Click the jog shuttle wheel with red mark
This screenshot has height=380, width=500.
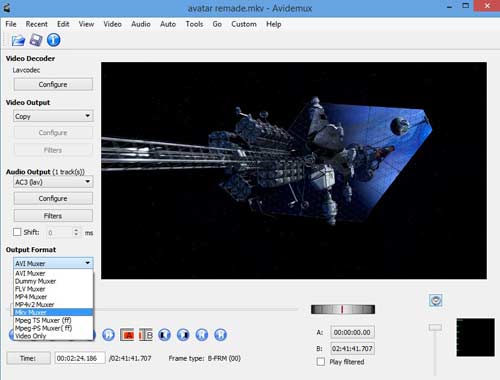coord(343,309)
